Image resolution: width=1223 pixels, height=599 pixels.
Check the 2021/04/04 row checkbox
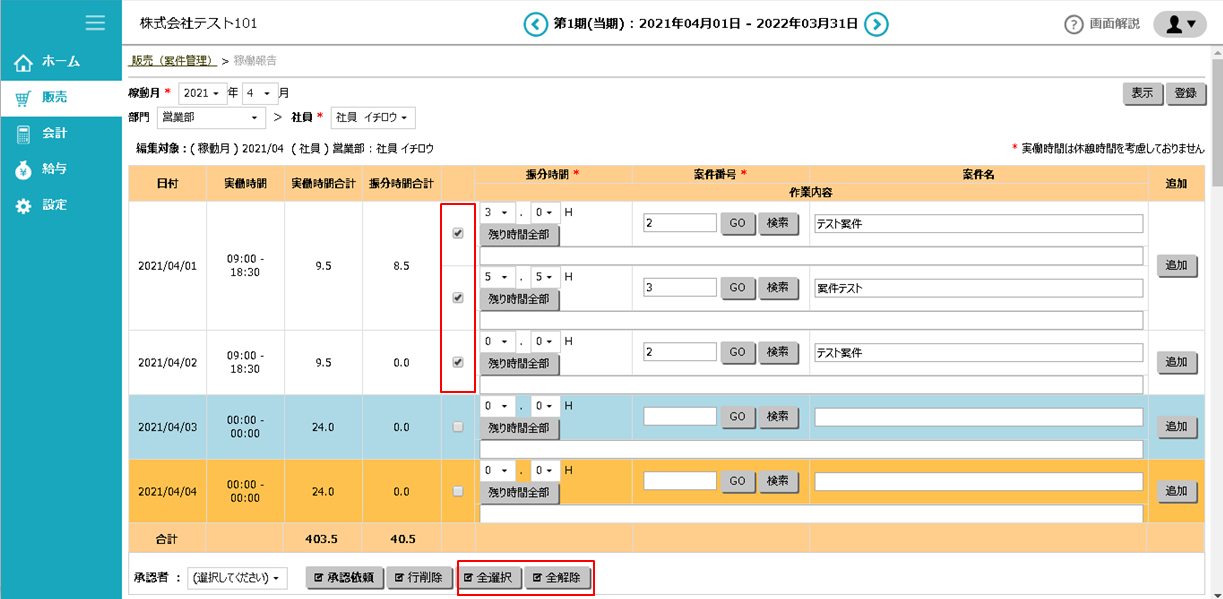click(x=458, y=491)
